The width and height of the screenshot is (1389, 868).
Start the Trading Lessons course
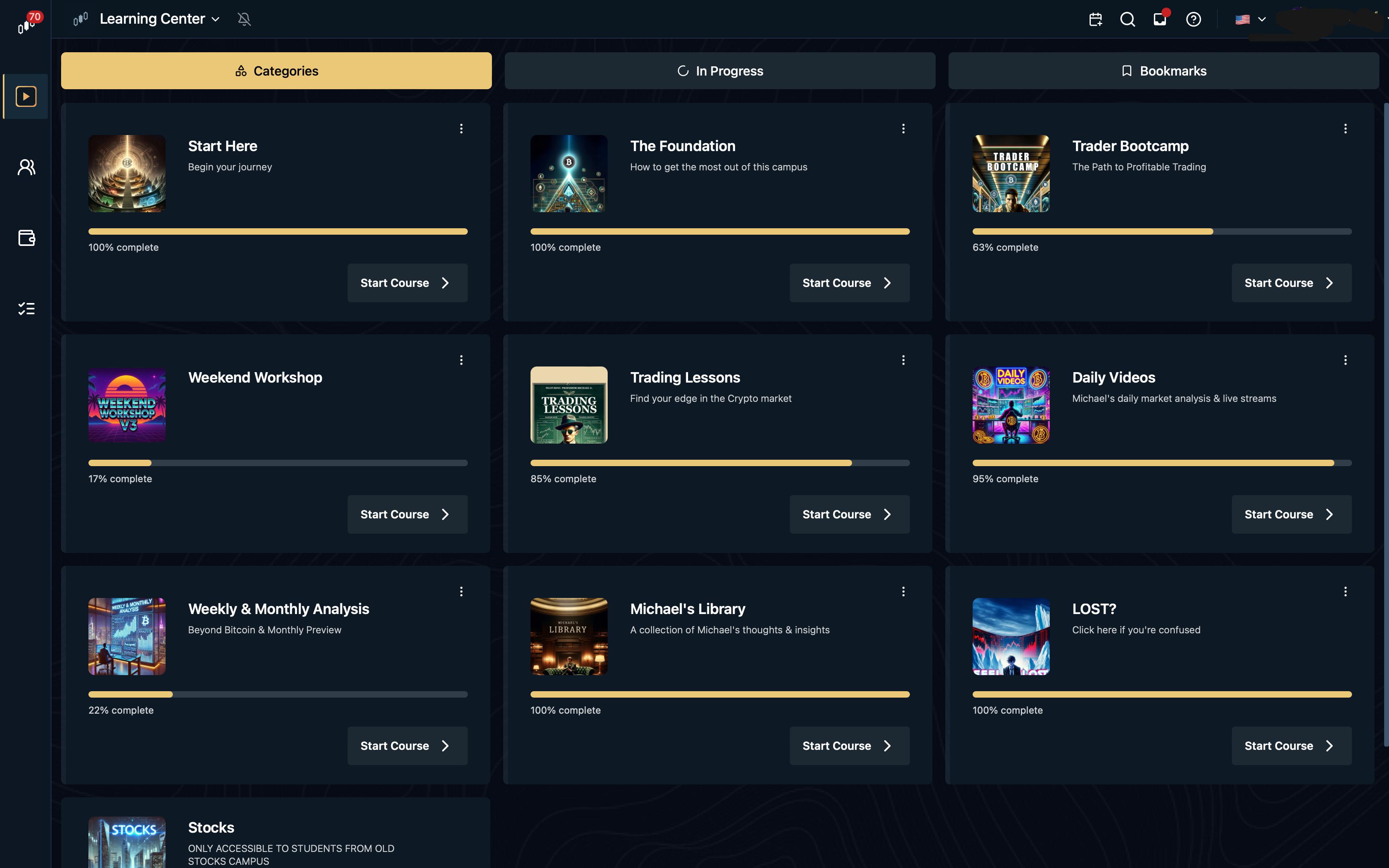[x=849, y=514]
